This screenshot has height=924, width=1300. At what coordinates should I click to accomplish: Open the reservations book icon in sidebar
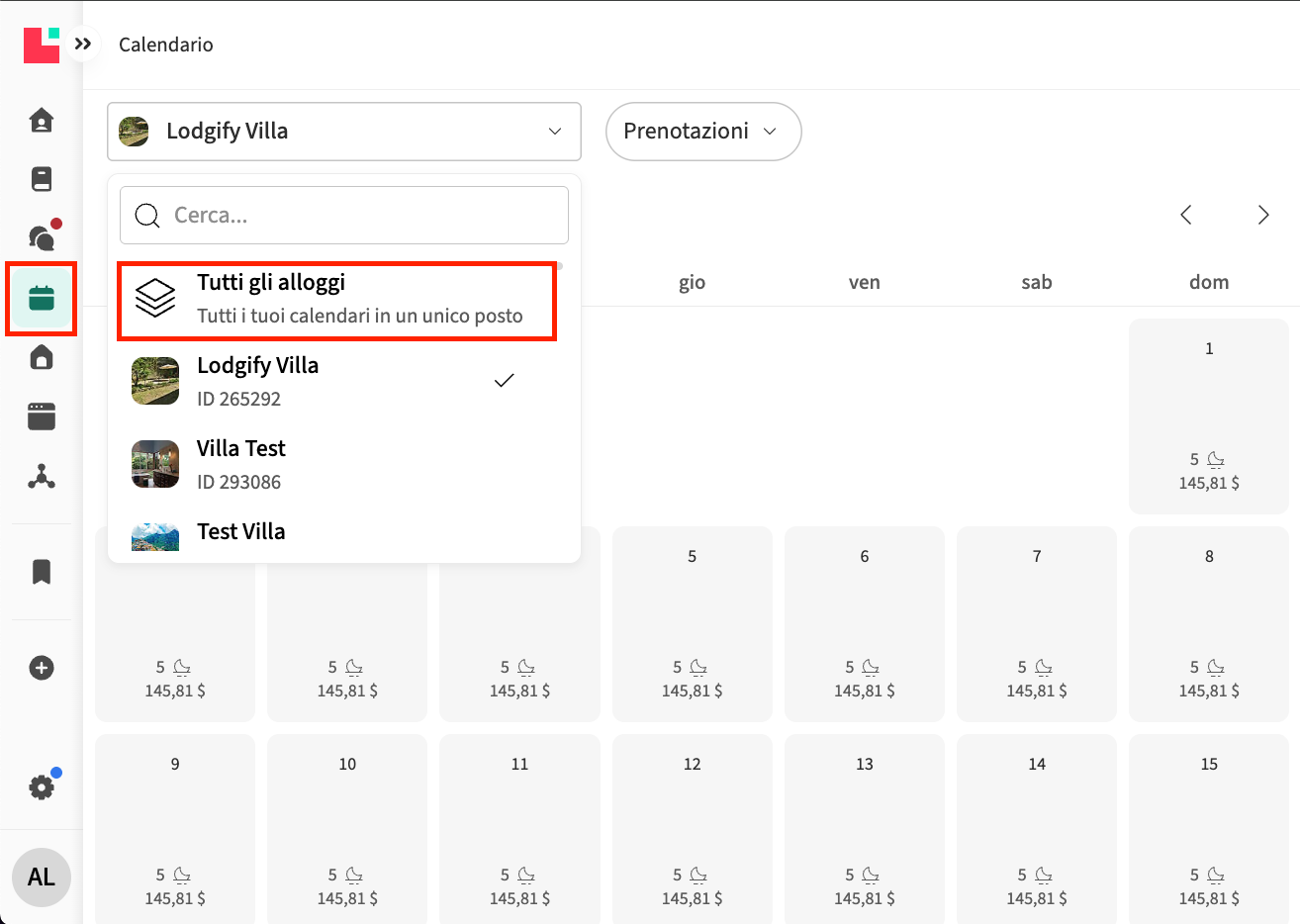[x=42, y=179]
